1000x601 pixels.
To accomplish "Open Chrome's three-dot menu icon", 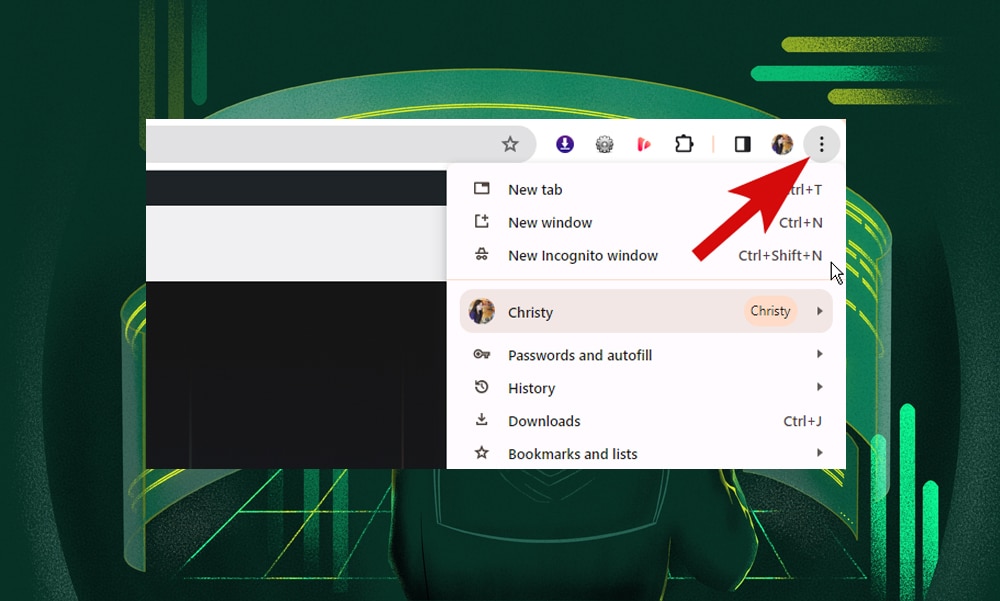I will coord(821,144).
